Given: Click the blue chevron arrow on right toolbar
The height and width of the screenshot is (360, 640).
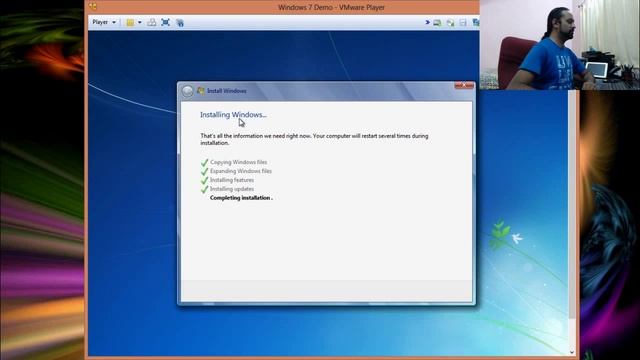Looking at the screenshot, I should coord(427,22).
